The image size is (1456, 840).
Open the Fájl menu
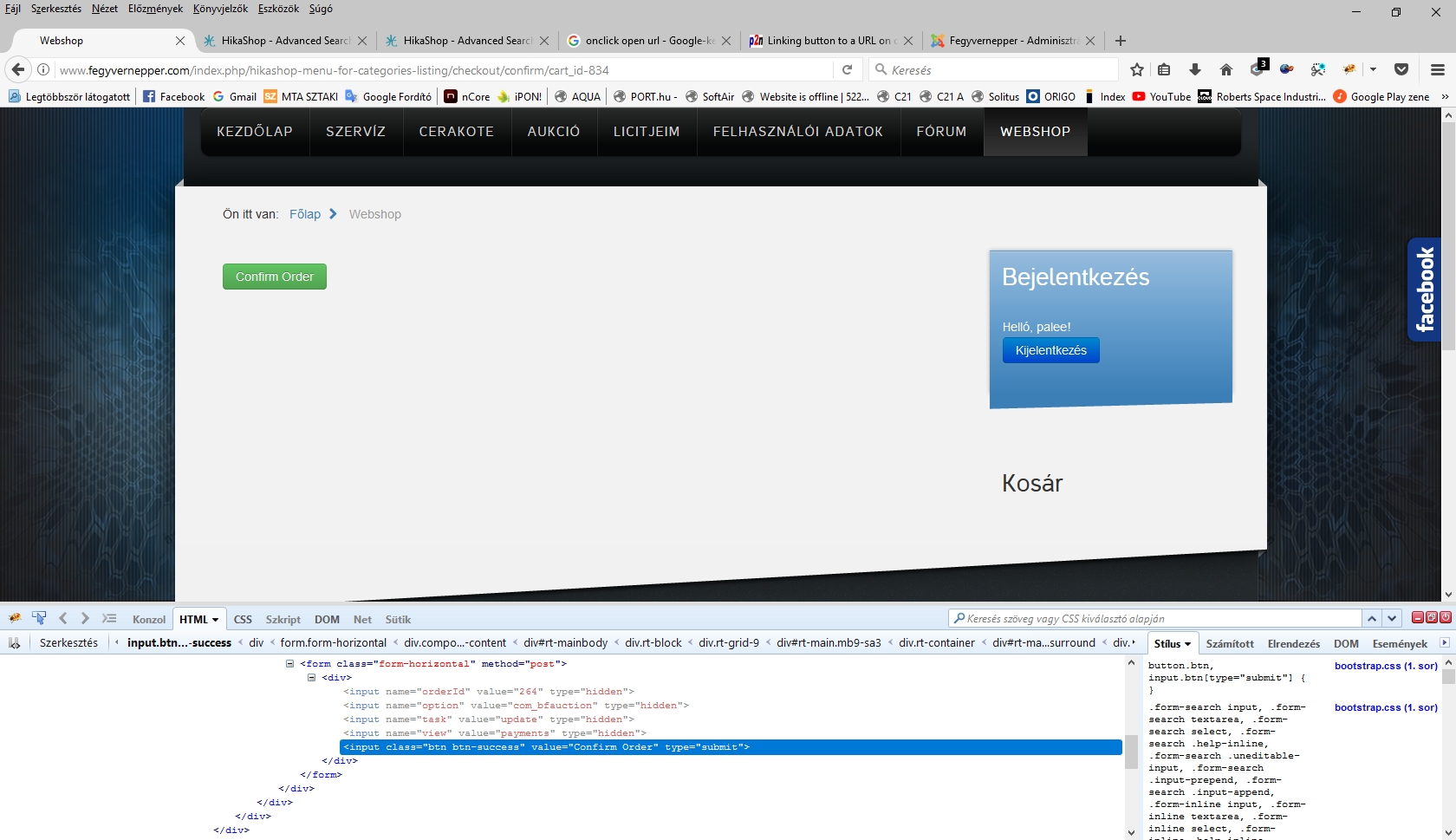coord(13,9)
